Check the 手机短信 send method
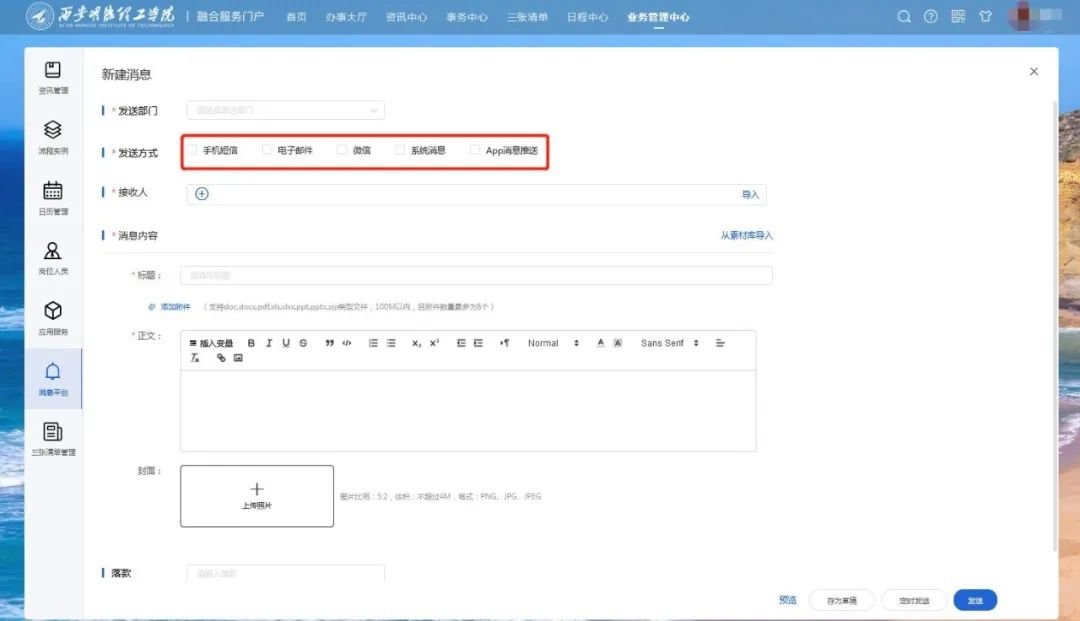 (193, 150)
